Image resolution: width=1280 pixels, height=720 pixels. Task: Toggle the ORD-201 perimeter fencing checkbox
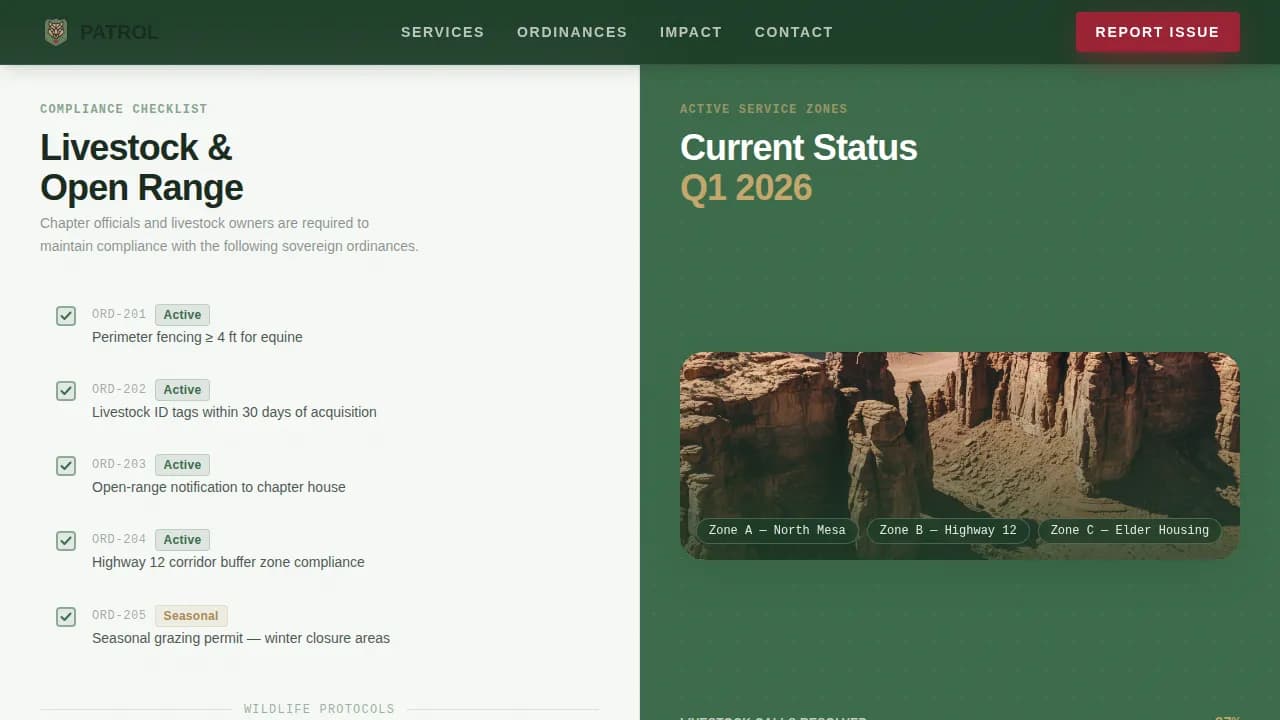(x=66, y=316)
